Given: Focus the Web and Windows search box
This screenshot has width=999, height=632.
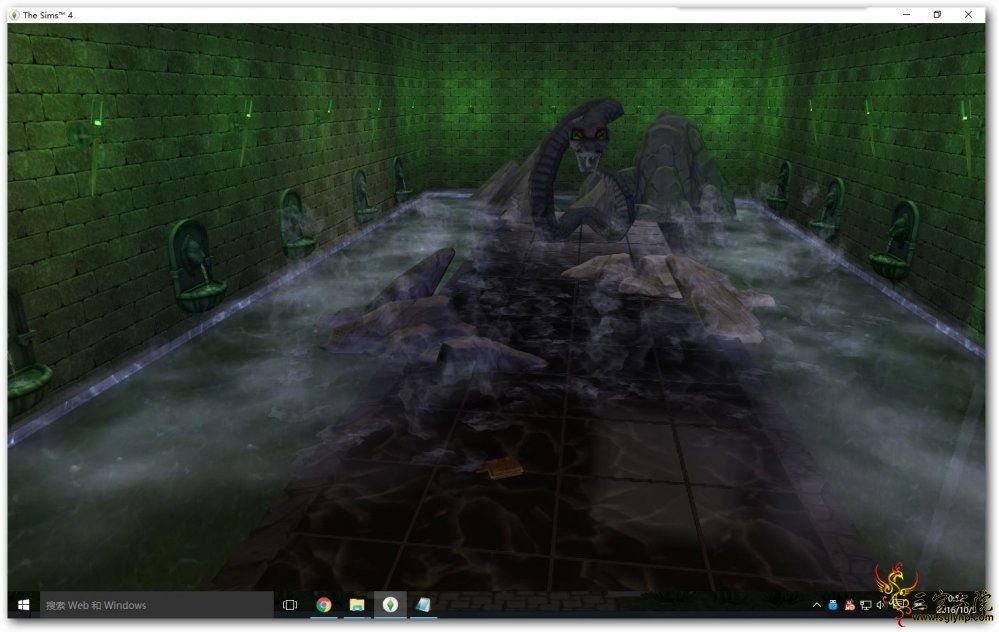Looking at the screenshot, I should 157,605.
